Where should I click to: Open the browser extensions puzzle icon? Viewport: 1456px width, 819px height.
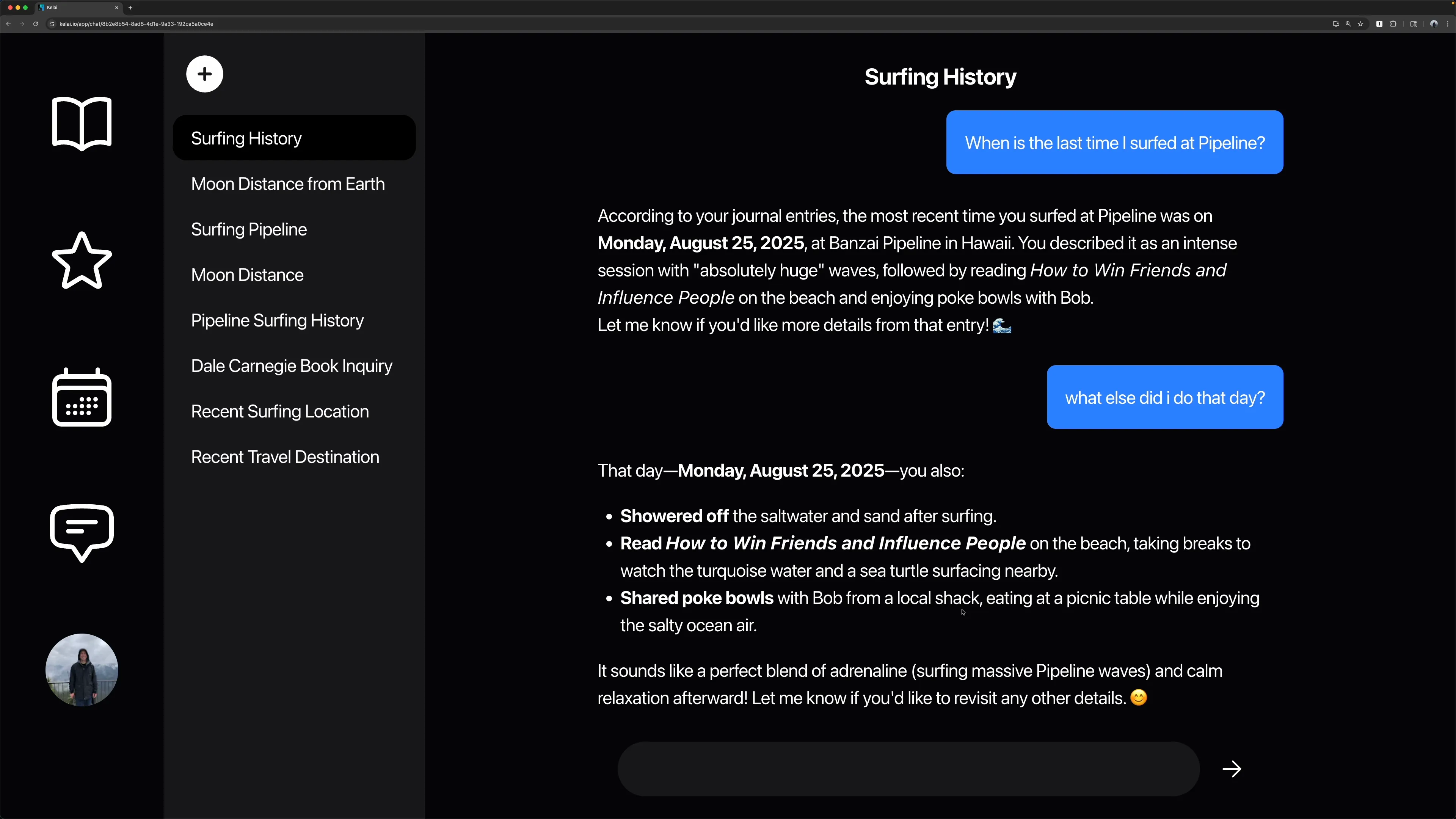(1393, 24)
